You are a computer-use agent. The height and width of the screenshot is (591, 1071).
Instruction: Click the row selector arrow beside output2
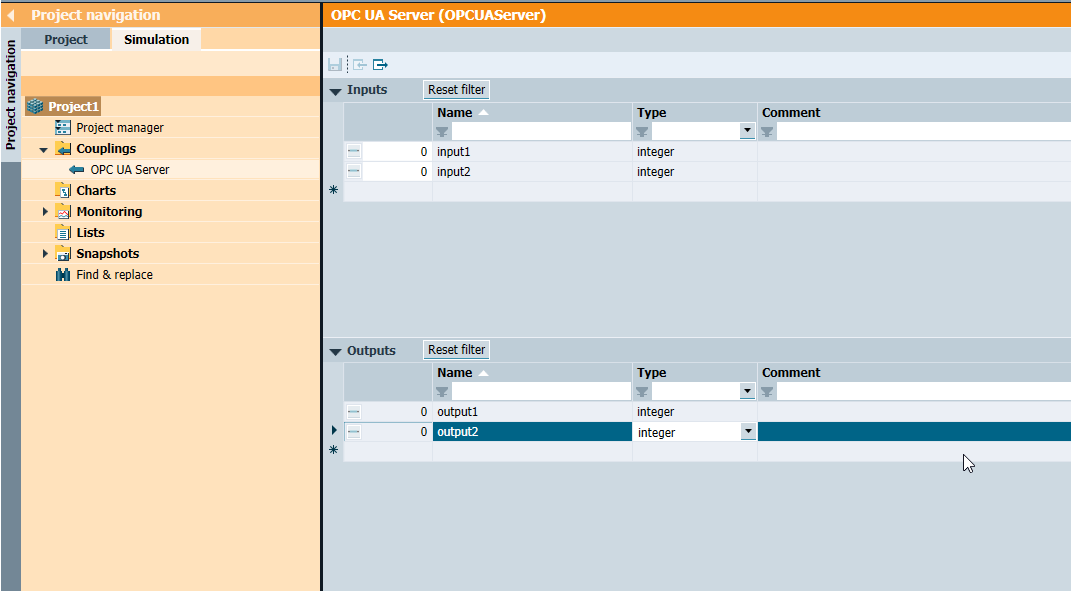coord(334,430)
